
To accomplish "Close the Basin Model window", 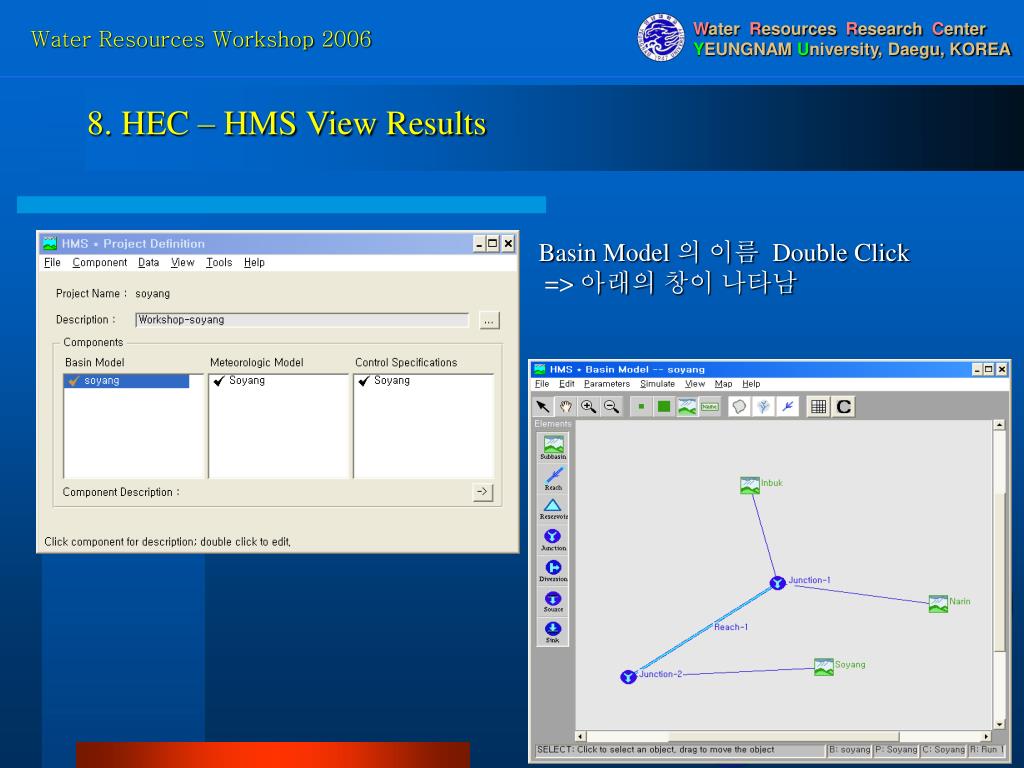I will (x=1002, y=370).
